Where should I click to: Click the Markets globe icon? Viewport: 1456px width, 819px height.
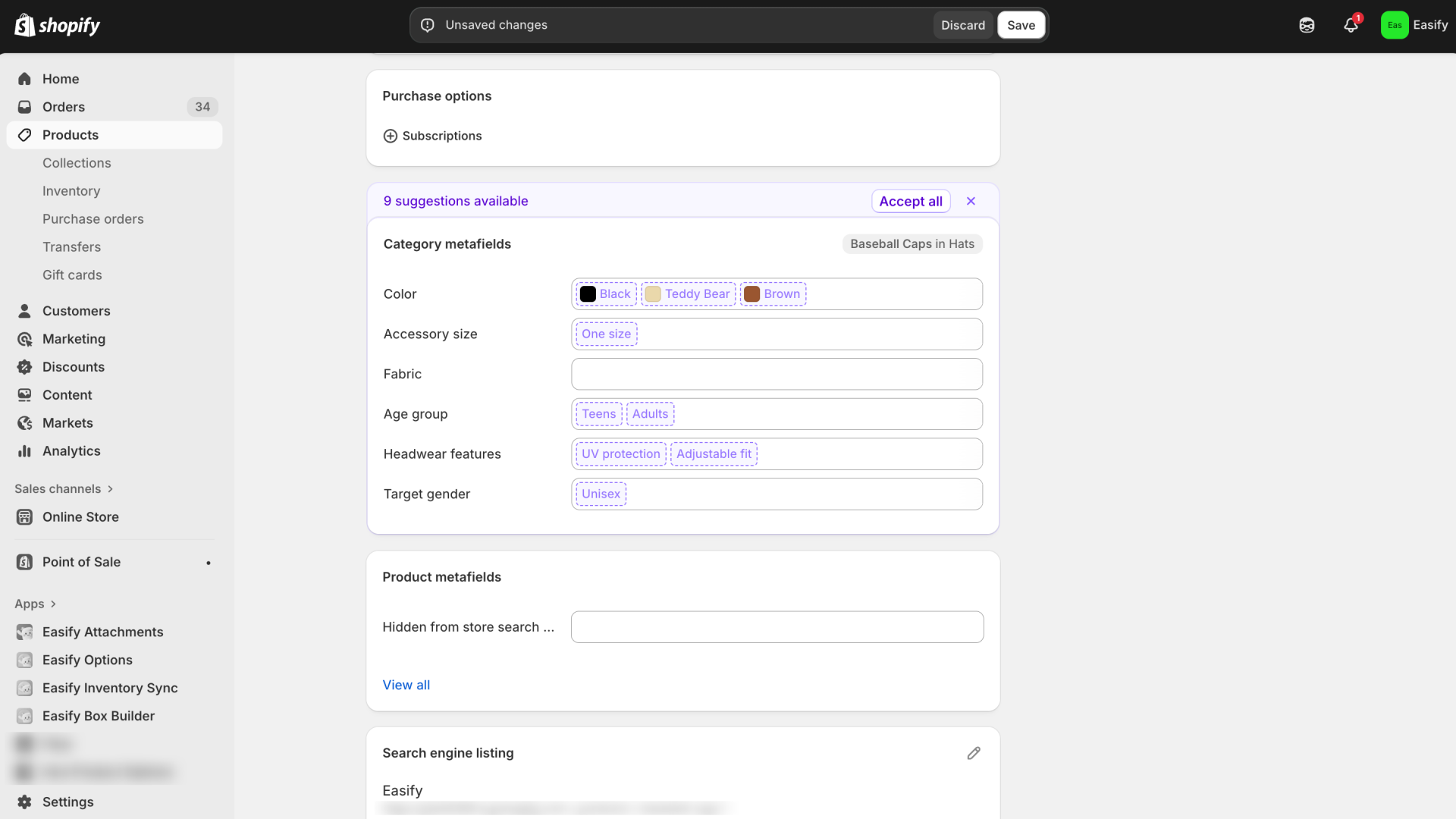click(x=24, y=423)
